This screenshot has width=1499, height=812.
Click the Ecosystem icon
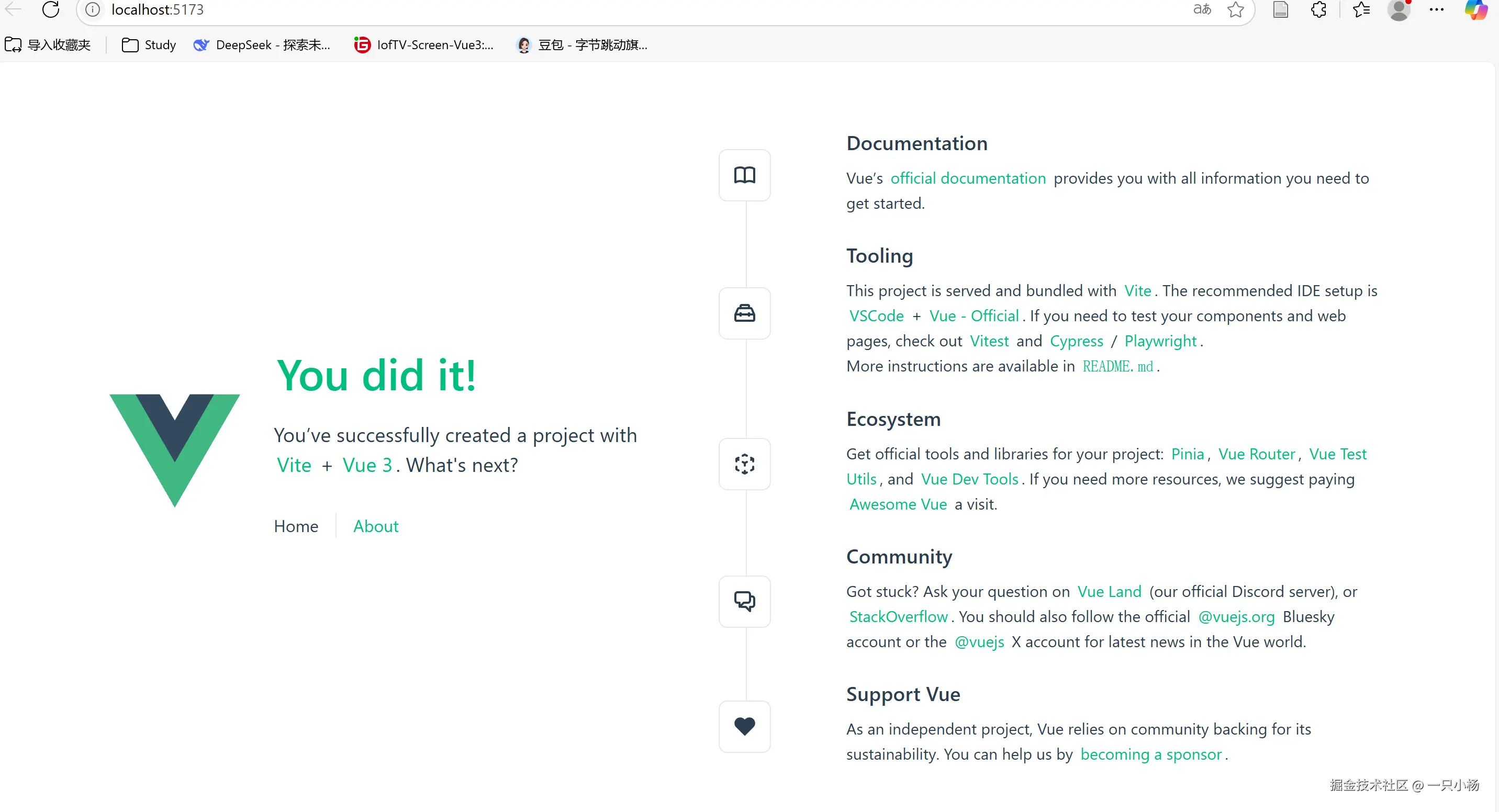coord(744,464)
